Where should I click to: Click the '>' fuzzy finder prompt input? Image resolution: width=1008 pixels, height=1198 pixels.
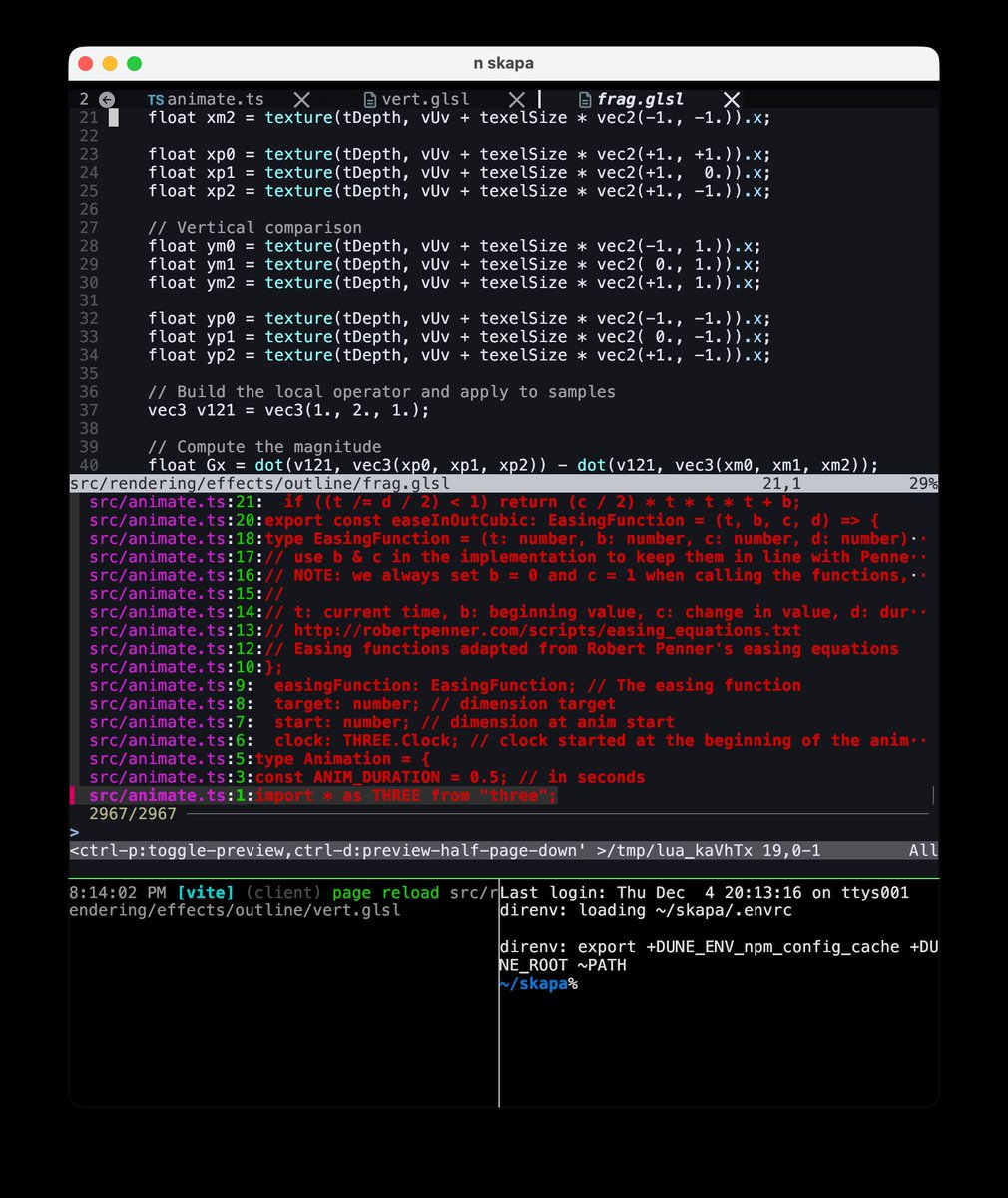pos(504,832)
